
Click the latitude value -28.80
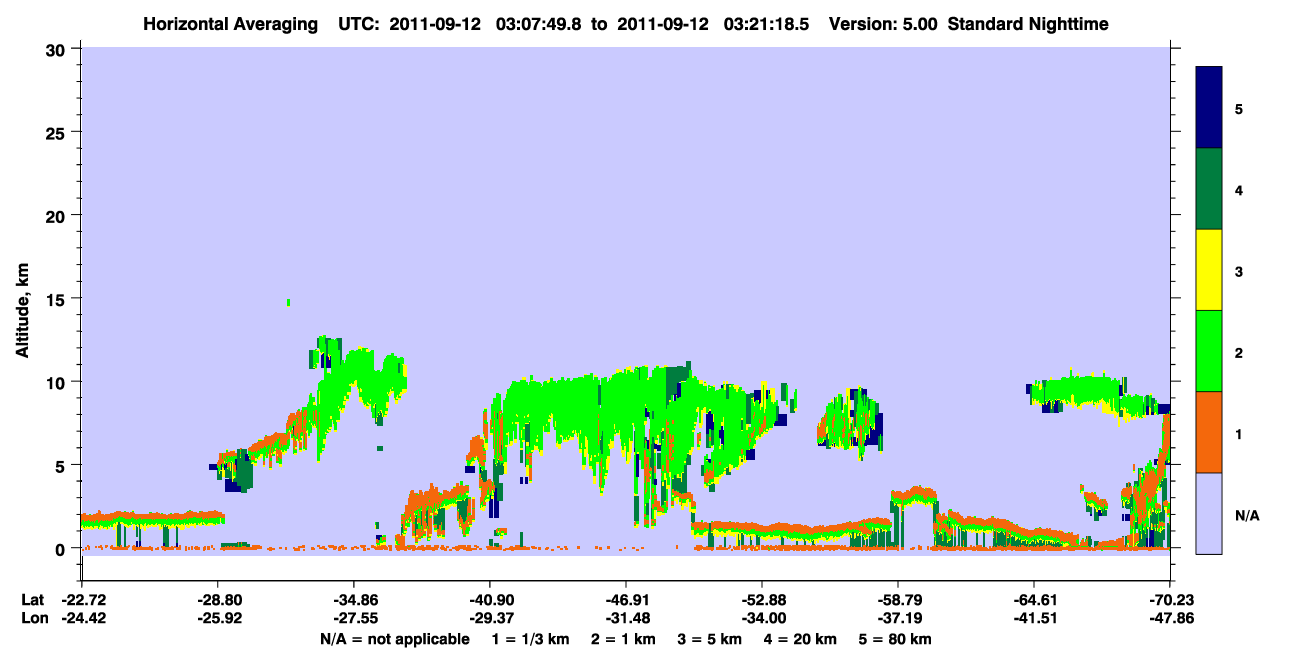[217, 600]
